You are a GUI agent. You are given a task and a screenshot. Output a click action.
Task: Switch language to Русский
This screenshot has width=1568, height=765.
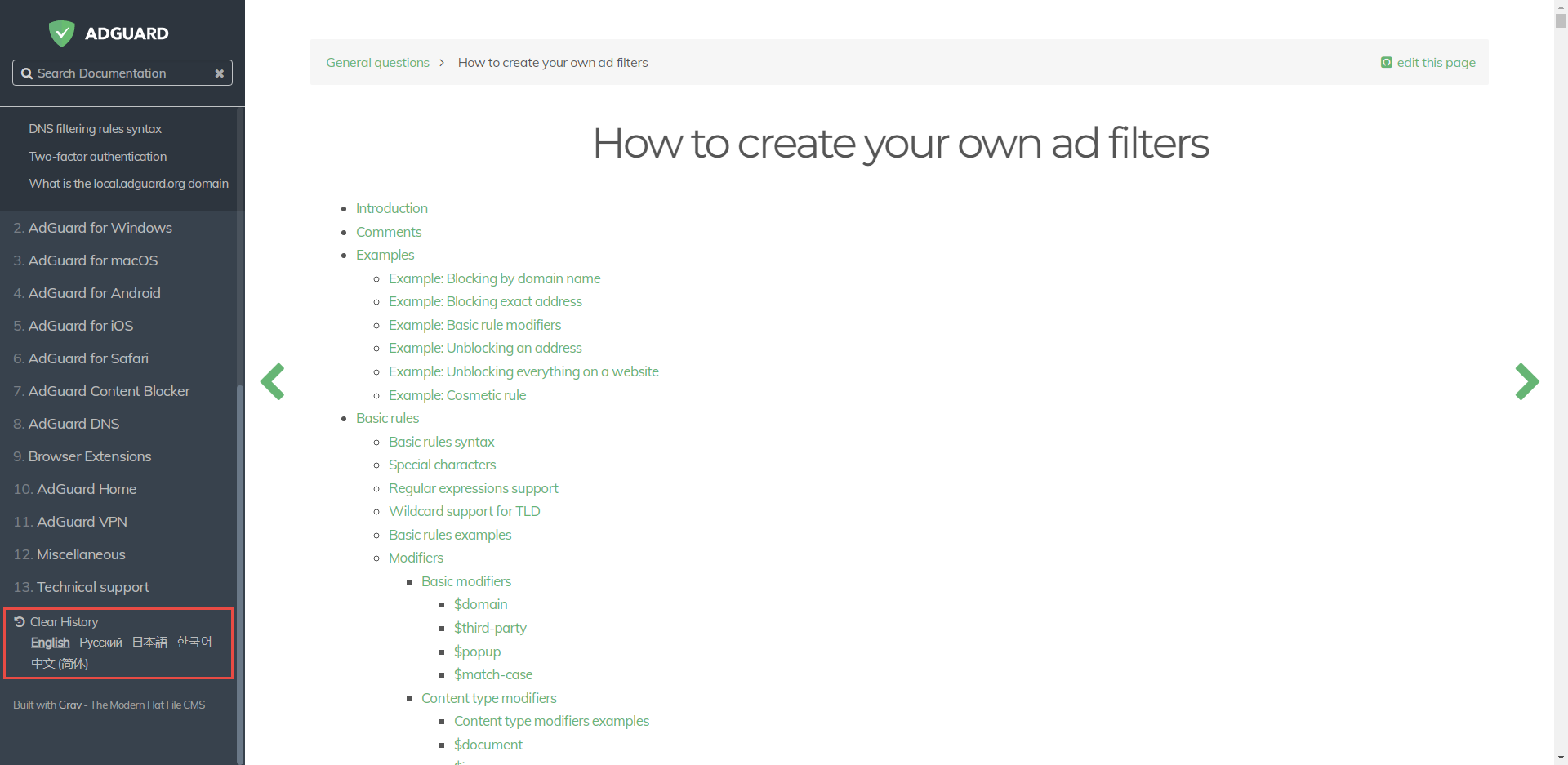click(100, 643)
